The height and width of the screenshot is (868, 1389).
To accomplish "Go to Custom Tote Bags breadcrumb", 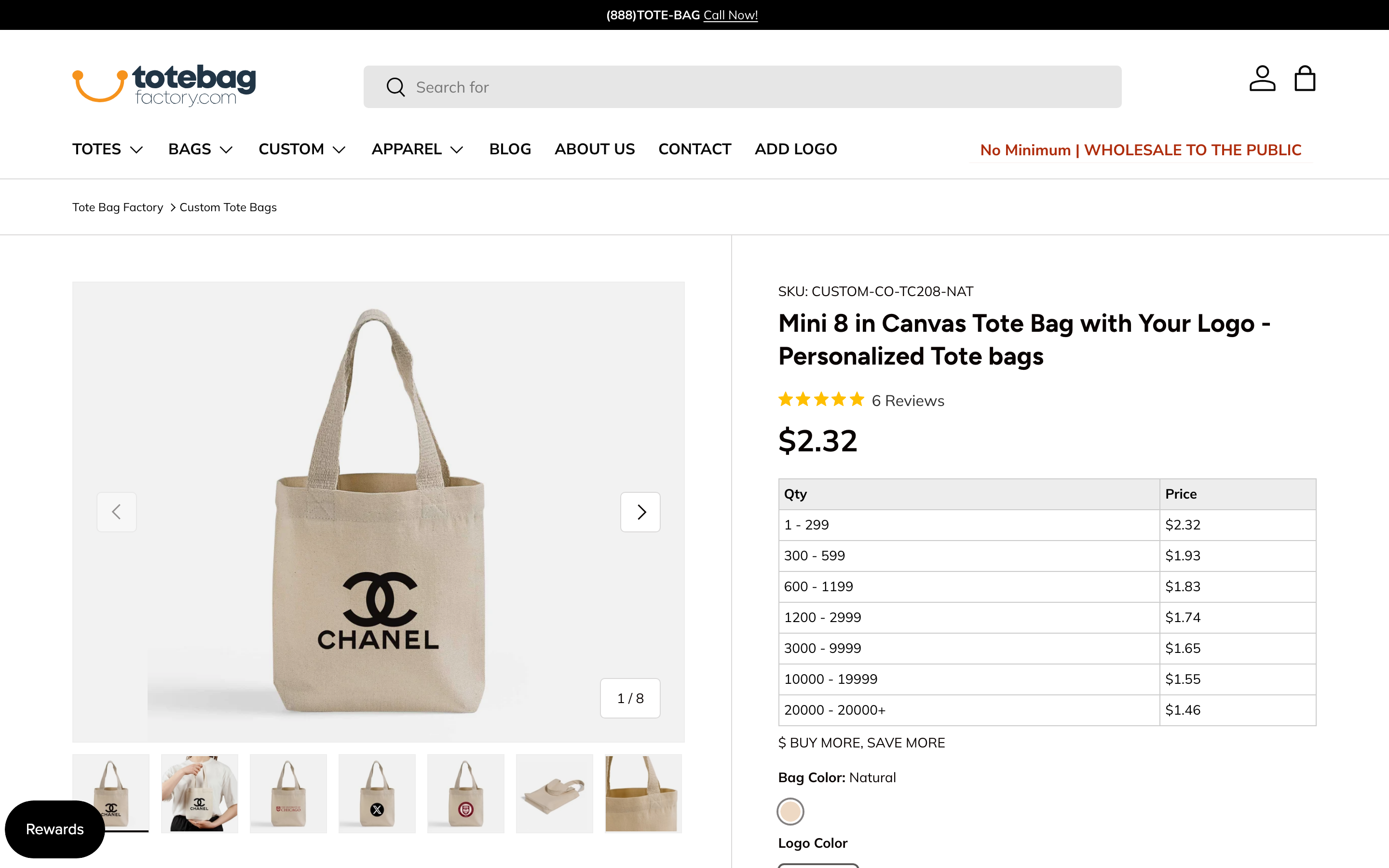I will pos(228,207).
